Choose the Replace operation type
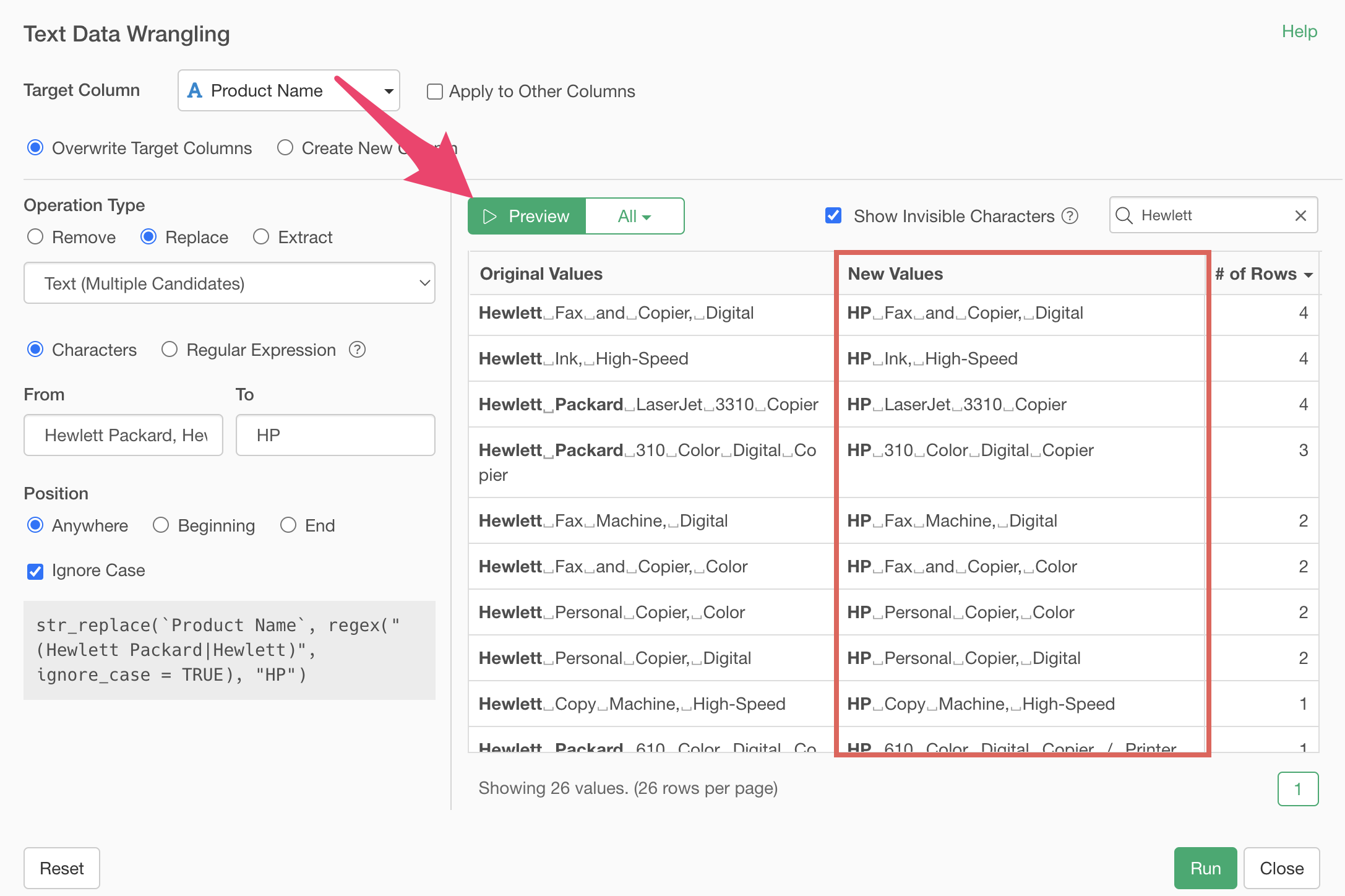 click(x=148, y=237)
